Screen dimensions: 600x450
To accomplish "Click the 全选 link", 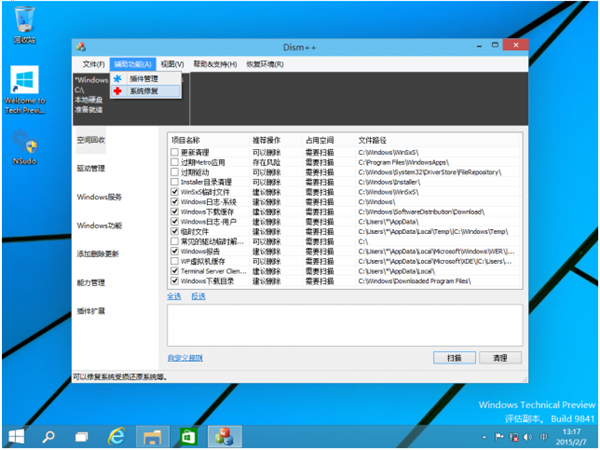I will [174, 297].
